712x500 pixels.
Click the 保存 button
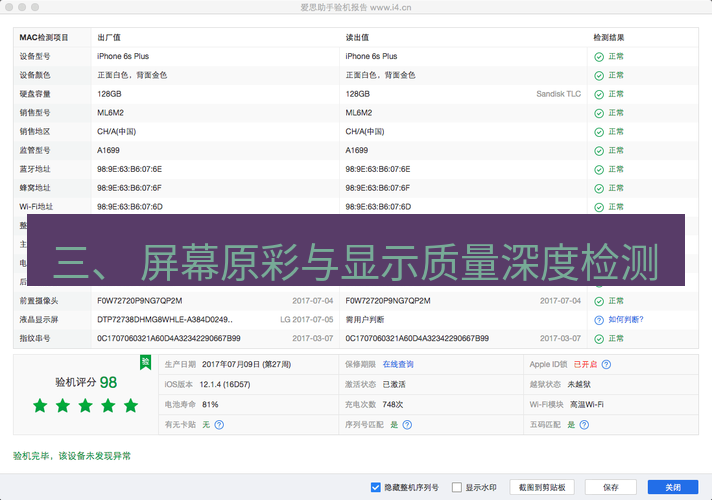pyautogui.click(x=610, y=487)
